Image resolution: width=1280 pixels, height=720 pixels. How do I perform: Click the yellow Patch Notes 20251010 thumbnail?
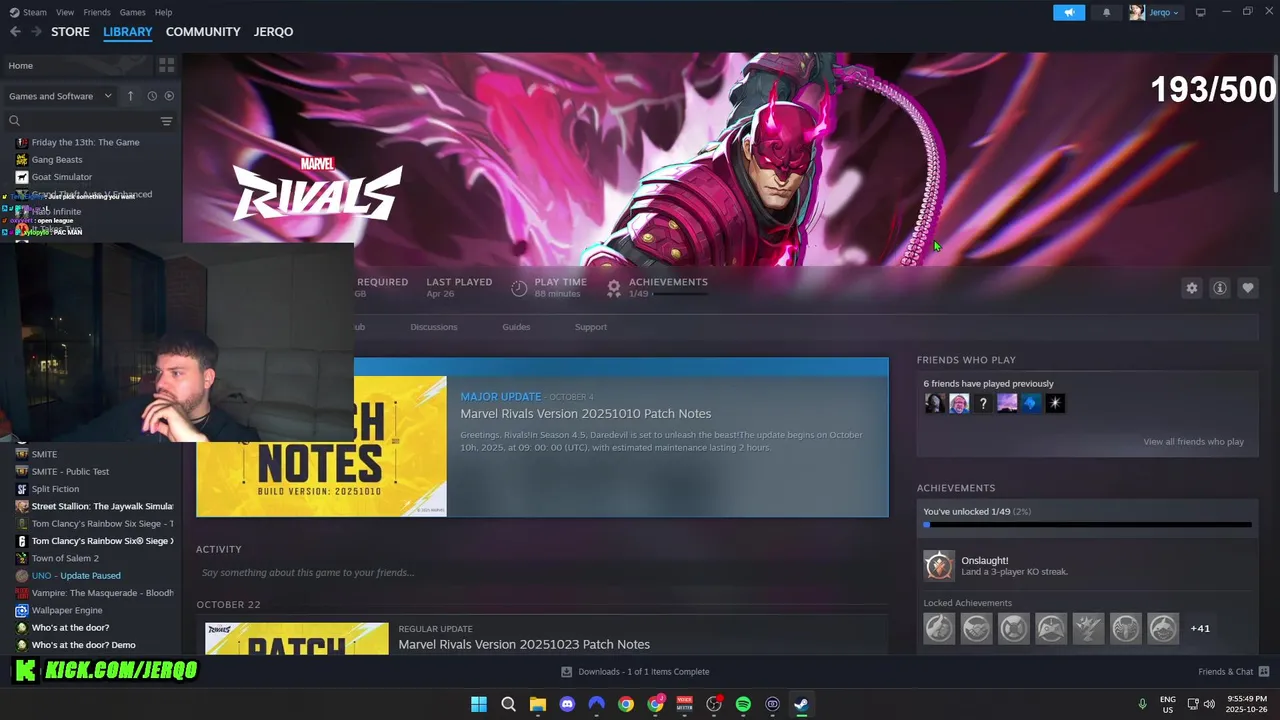[322, 446]
